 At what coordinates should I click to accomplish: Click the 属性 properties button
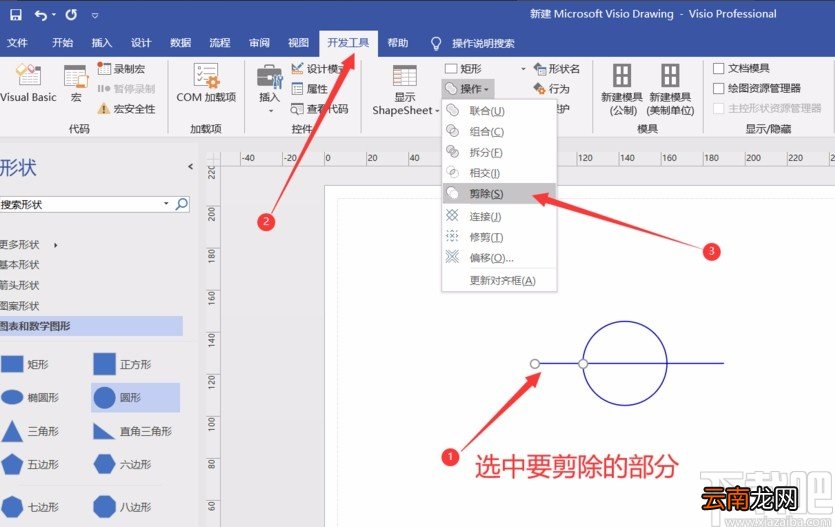[309, 88]
